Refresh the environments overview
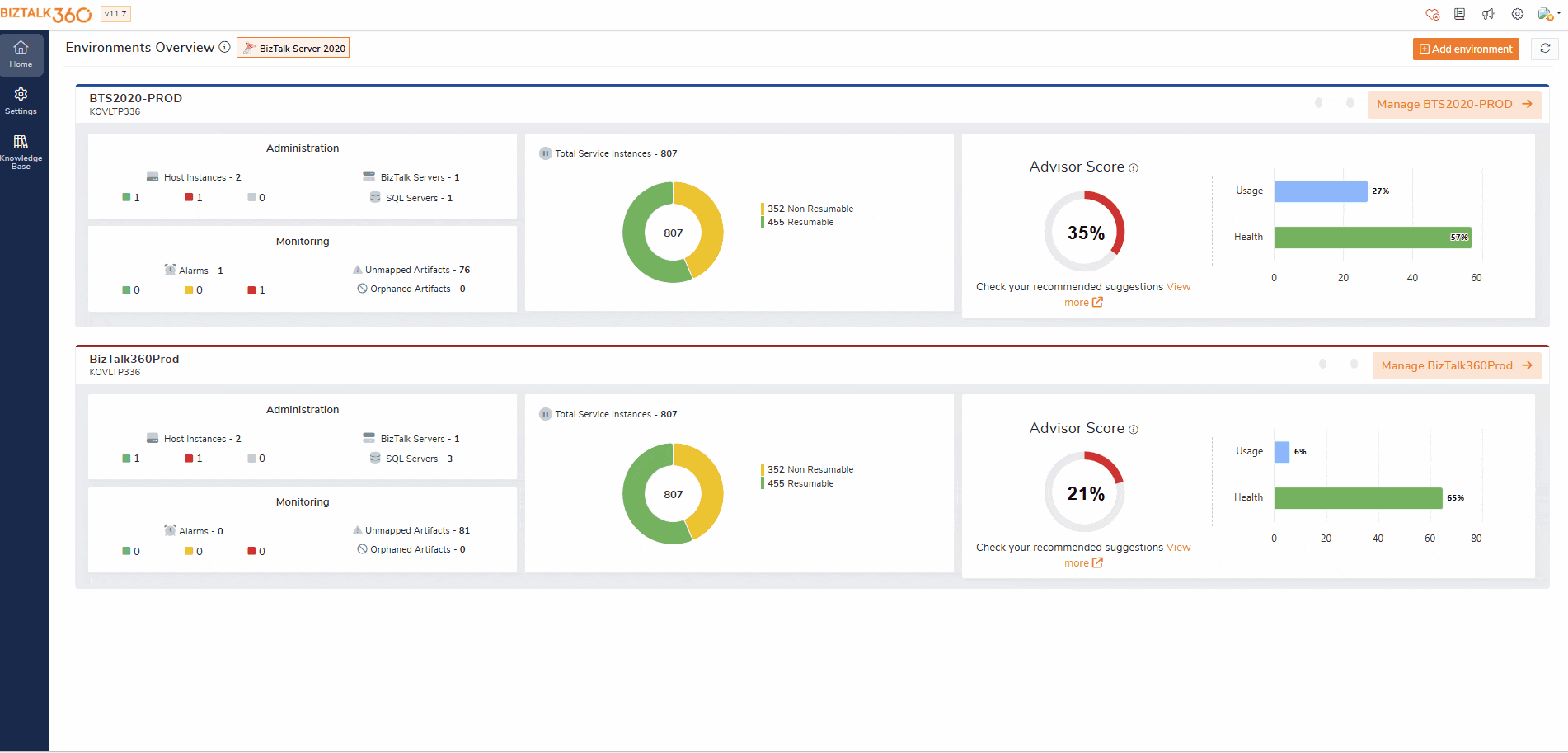This screenshot has width=1568, height=753. click(1545, 49)
